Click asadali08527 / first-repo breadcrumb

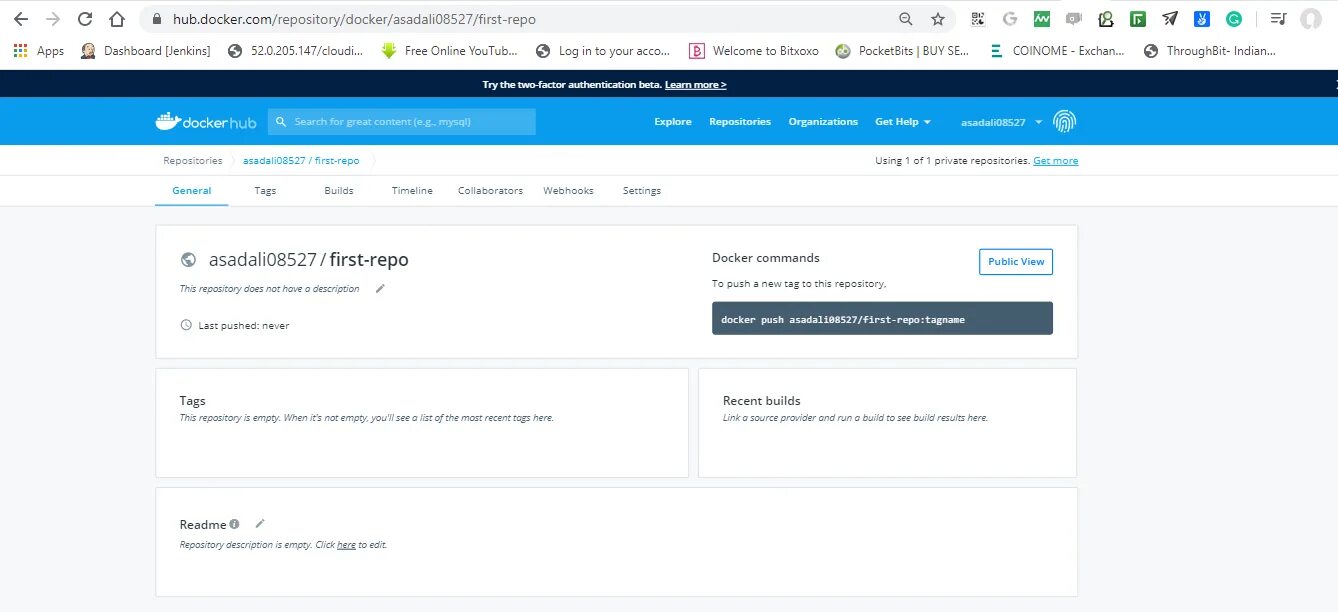[x=301, y=161]
